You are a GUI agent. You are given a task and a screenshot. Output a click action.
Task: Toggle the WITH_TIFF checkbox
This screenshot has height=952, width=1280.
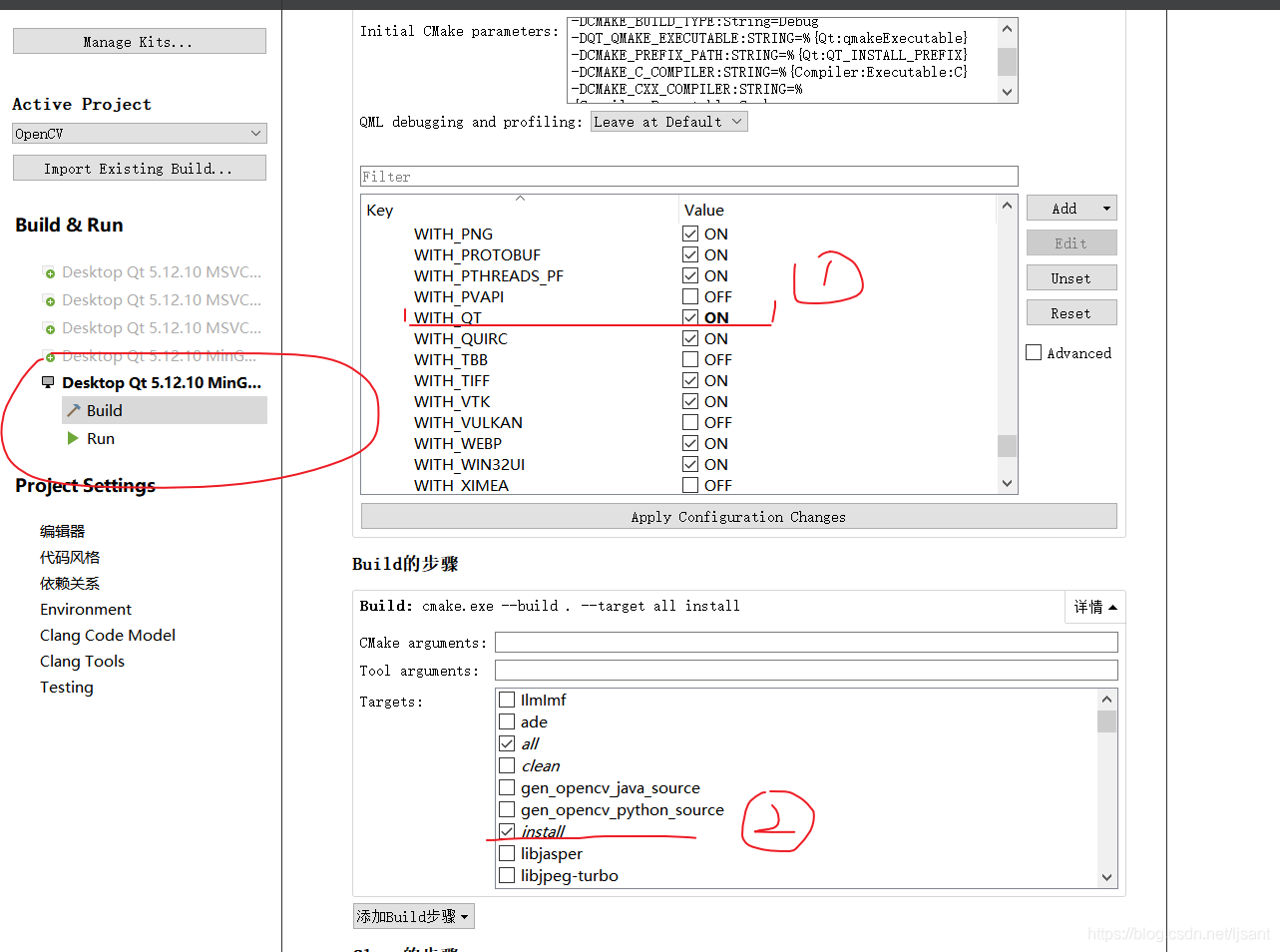690,380
